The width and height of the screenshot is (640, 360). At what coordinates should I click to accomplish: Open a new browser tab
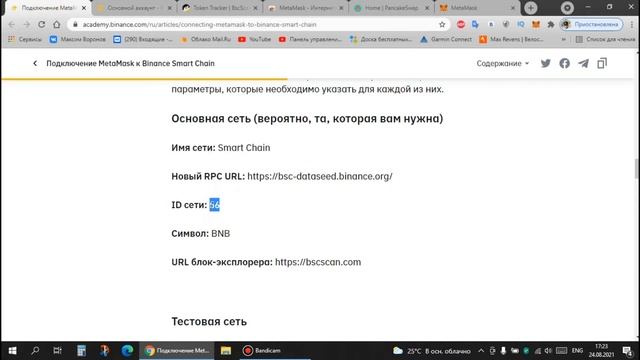pyautogui.click(x=531, y=8)
